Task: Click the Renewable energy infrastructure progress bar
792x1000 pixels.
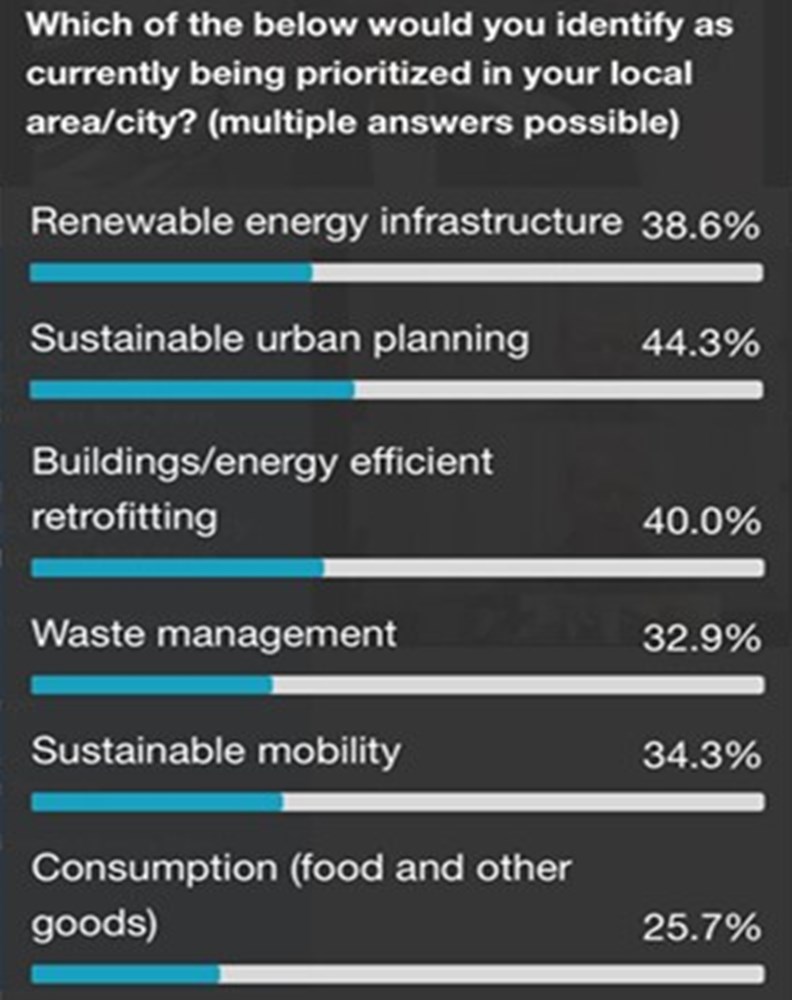Action: pyautogui.click(x=397, y=272)
